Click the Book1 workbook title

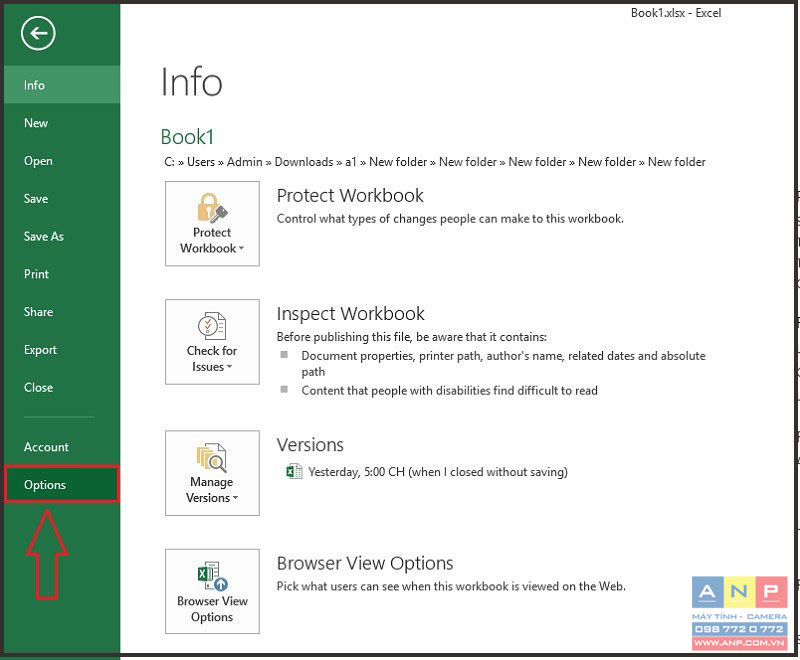[187, 137]
